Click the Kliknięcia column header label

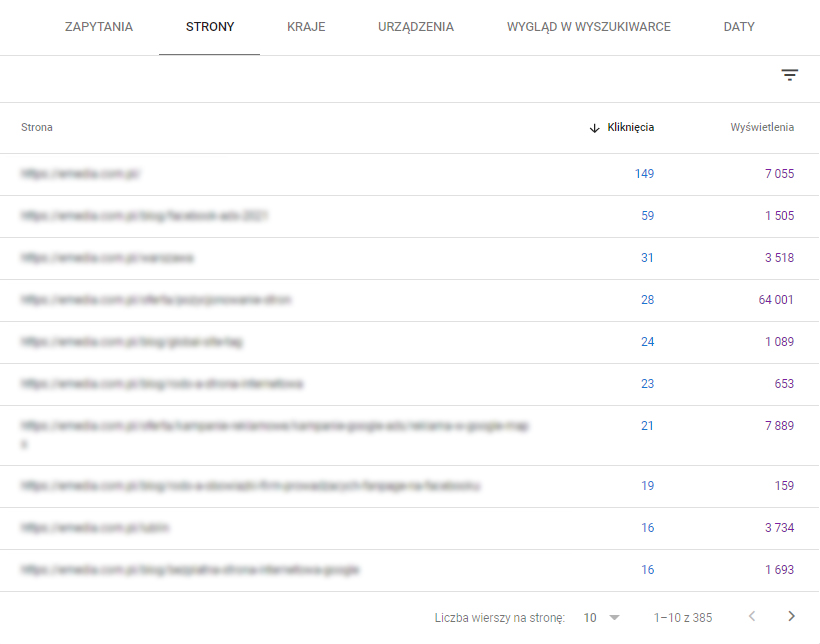pos(630,127)
